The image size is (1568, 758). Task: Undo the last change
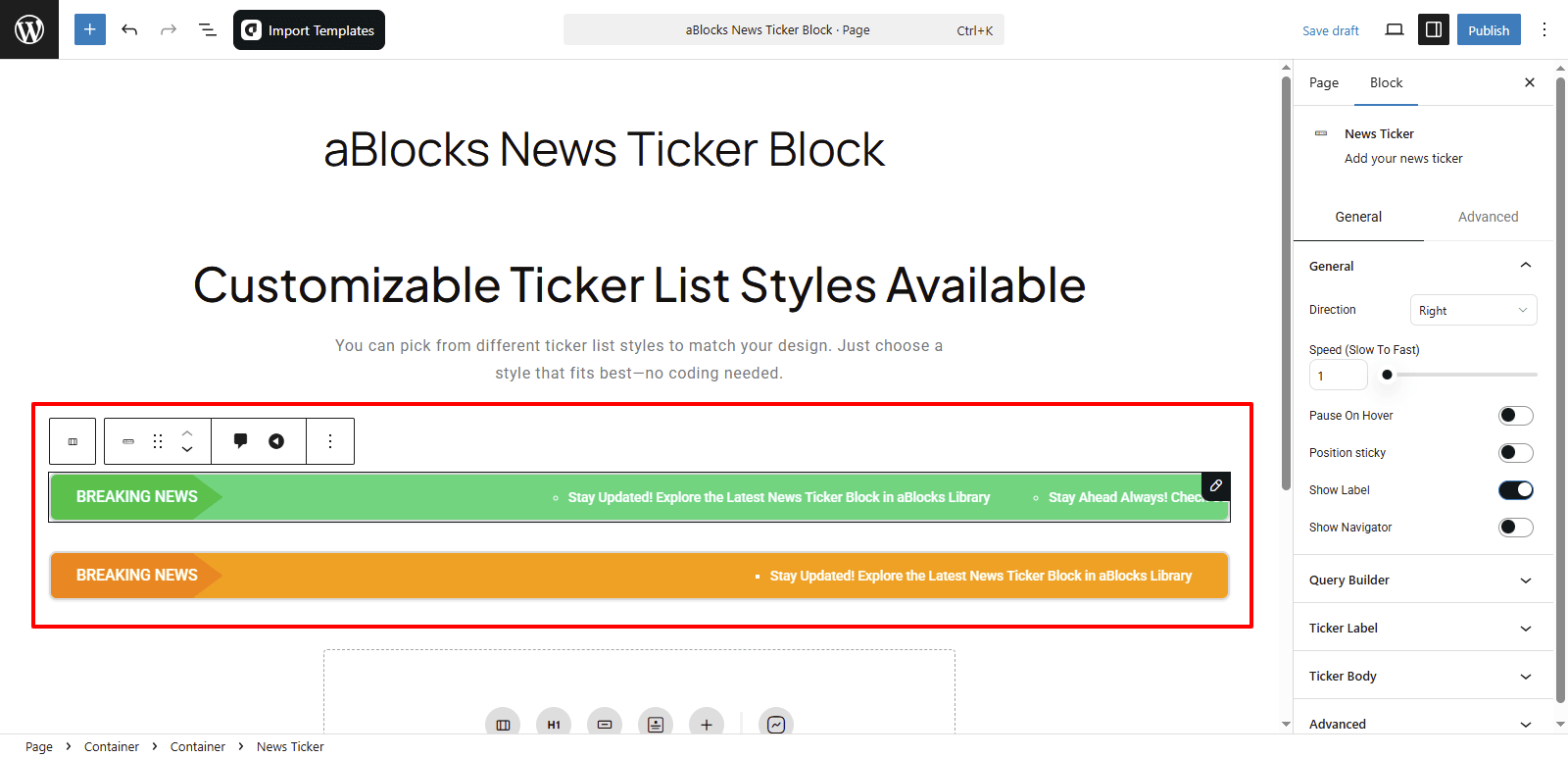point(129,29)
